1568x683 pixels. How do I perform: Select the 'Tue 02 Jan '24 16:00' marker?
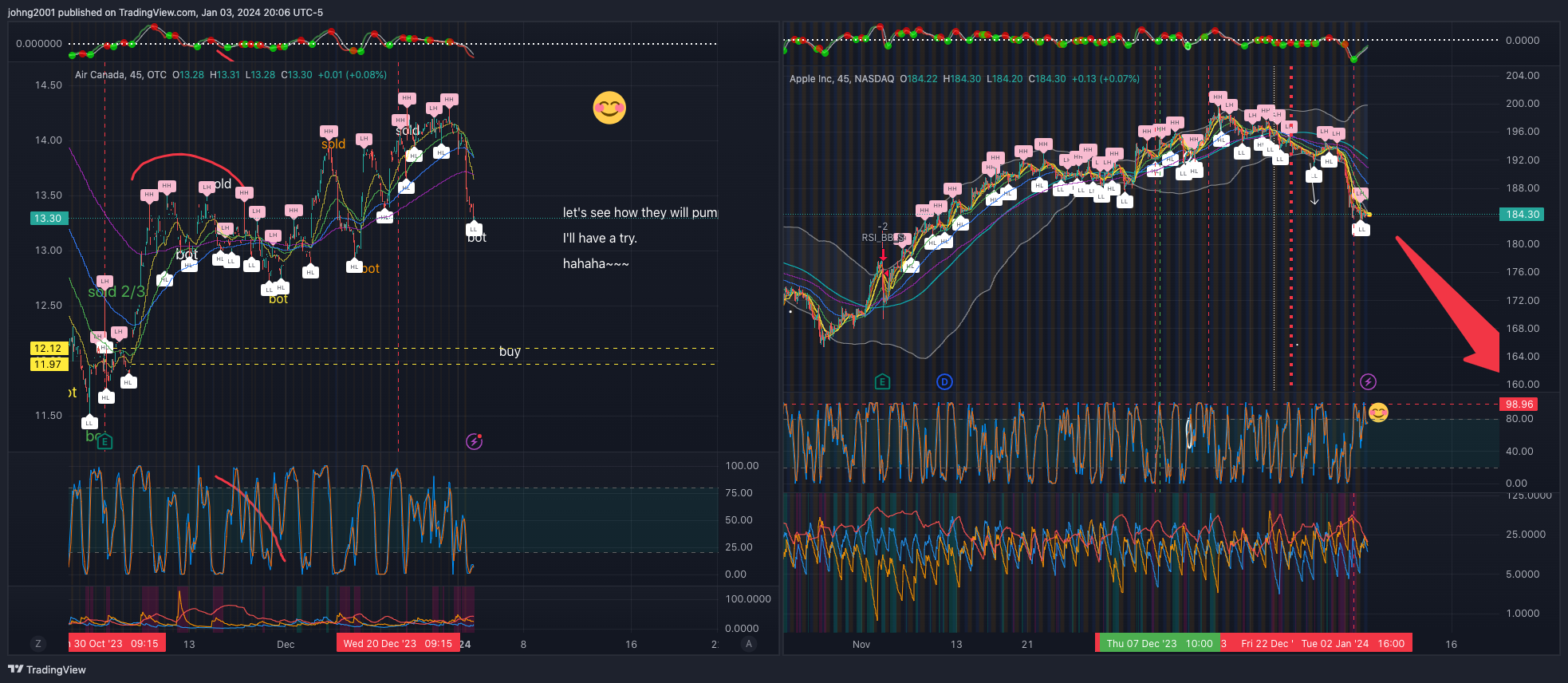pos(1353,644)
